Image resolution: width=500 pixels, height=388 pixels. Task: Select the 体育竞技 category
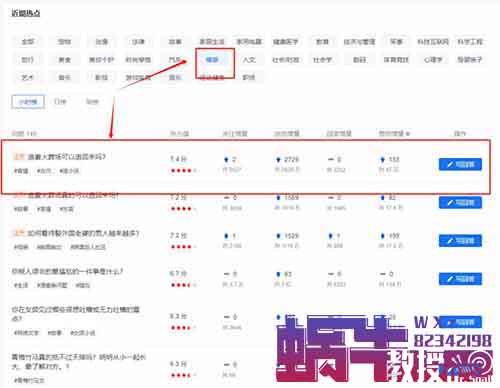(x=396, y=60)
